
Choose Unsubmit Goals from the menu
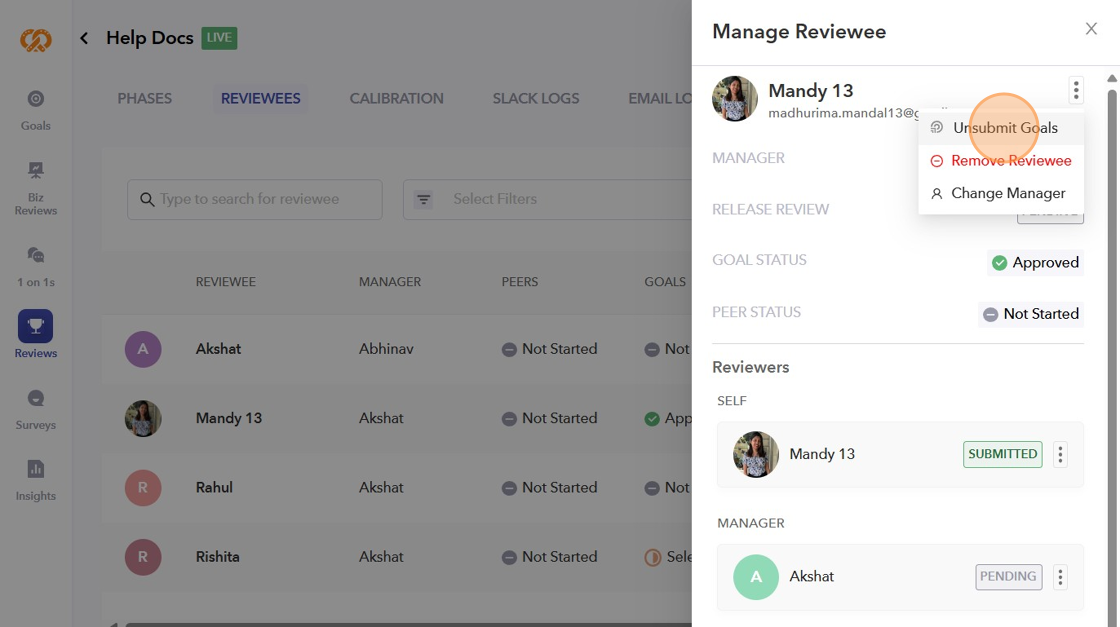1004,128
